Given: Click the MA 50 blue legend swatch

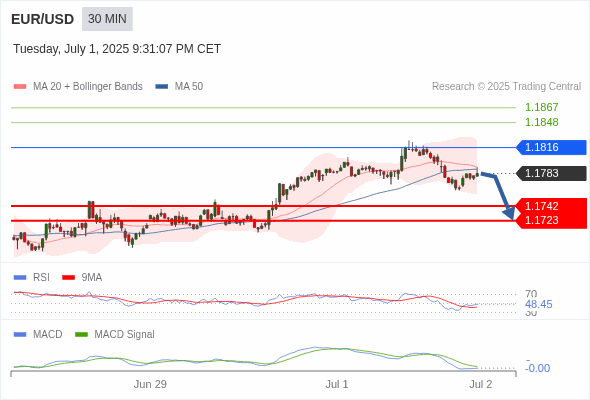Looking at the screenshot, I should click(162, 87).
